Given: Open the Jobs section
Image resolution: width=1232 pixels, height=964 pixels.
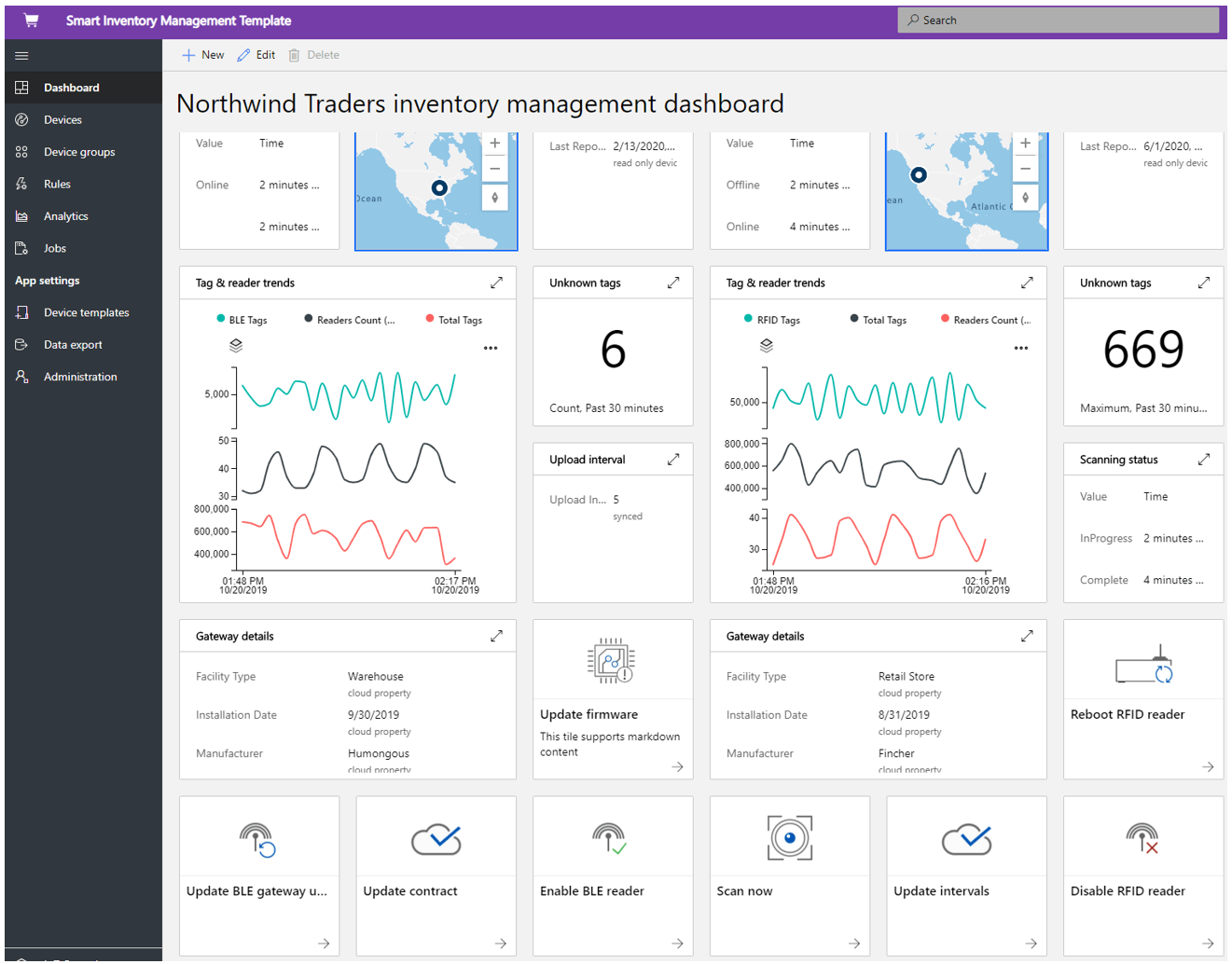Looking at the screenshot, I should point(83,248).
